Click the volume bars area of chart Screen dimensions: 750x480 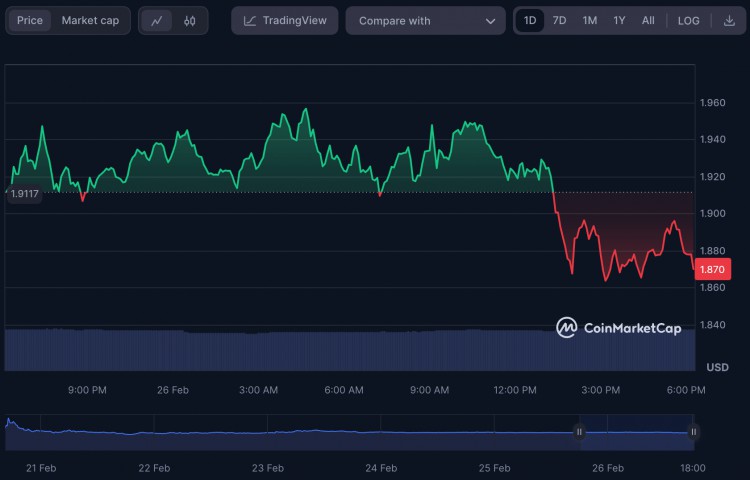click(350, 349)
